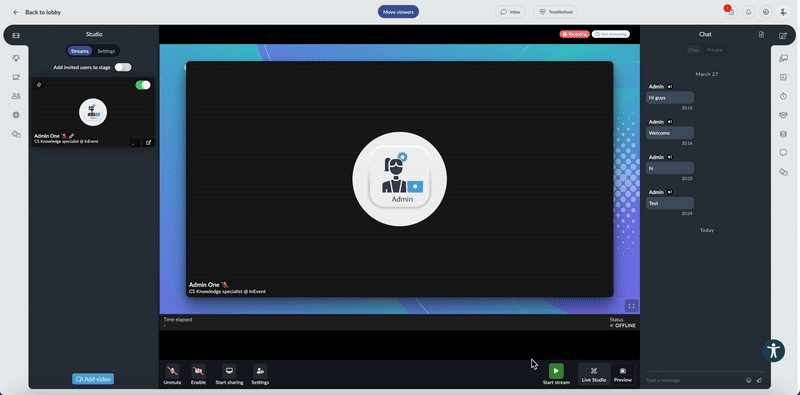Click the speaker icon beside 'Test' sender

click(x=670, y=192)
